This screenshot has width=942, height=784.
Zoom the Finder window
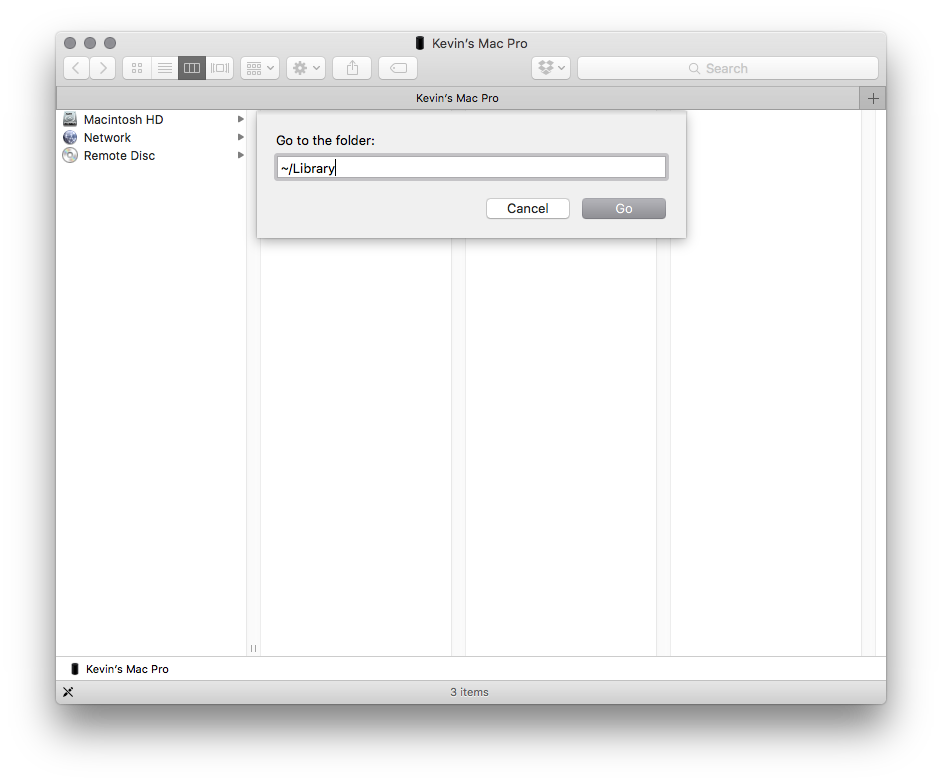point(110,43)
